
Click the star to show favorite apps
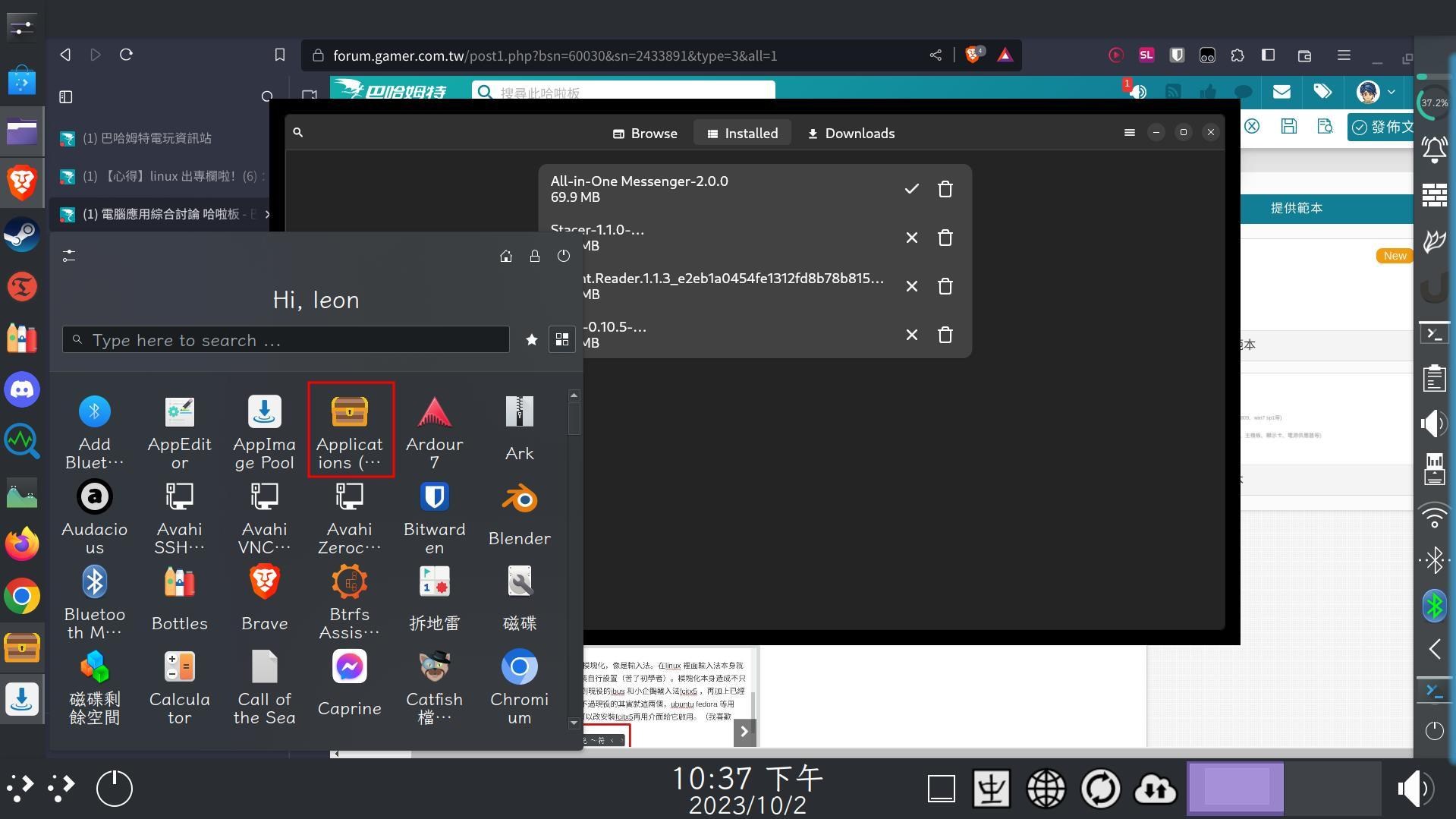531,339
